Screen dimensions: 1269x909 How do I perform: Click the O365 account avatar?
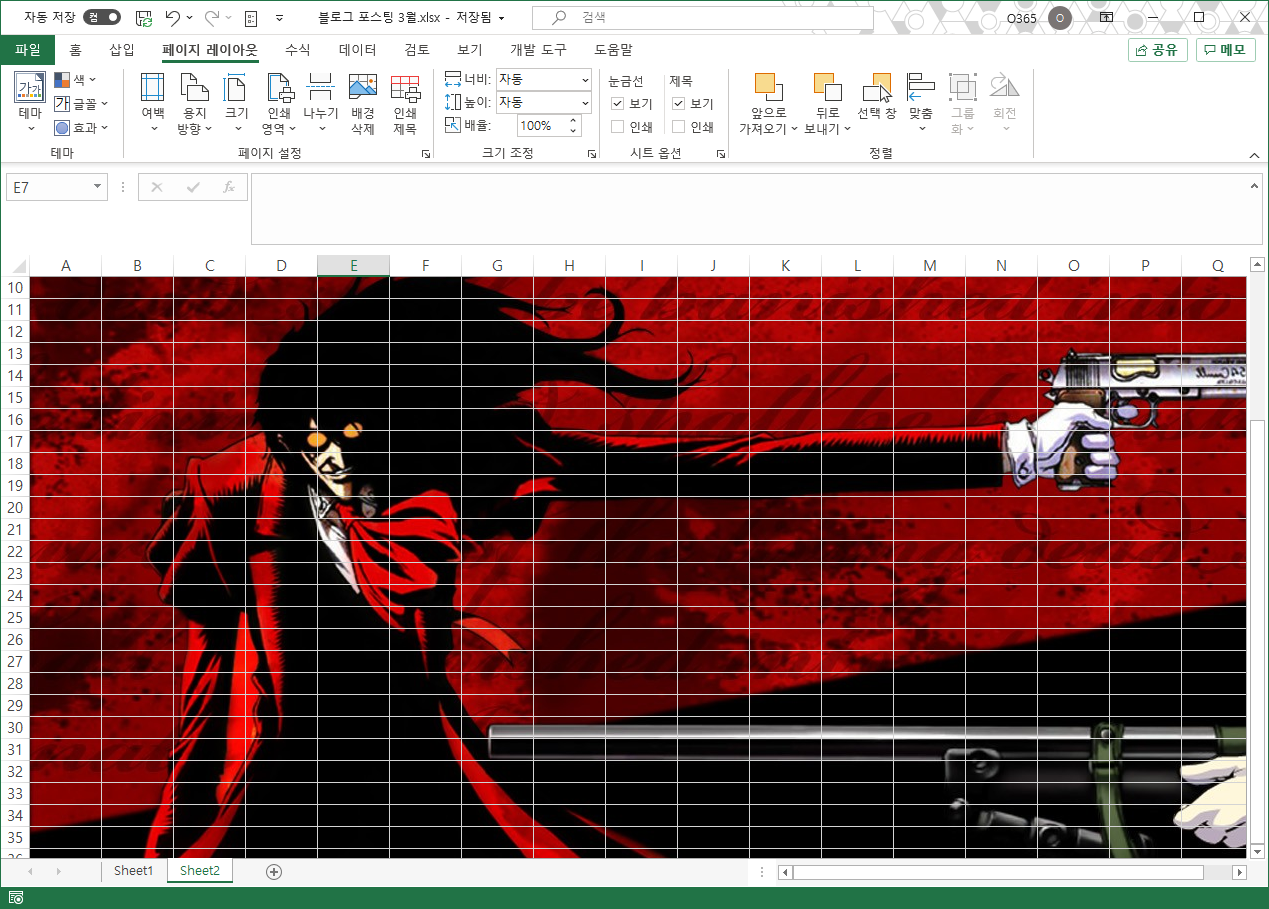tap(1060, 18)
